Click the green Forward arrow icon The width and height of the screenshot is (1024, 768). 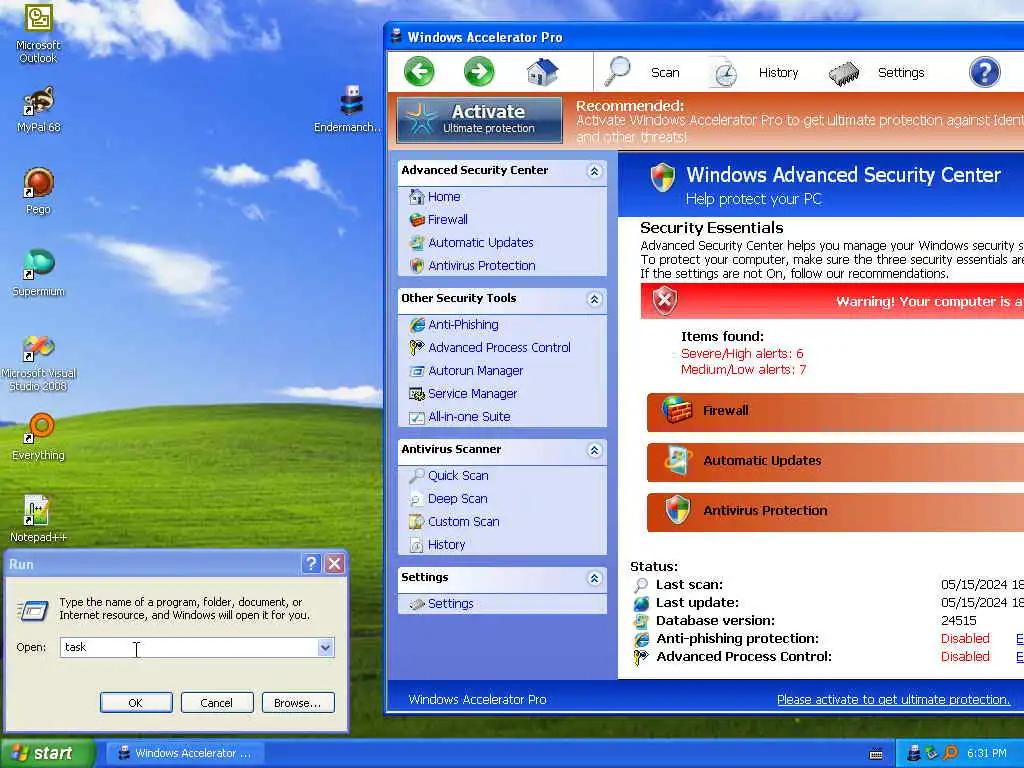click(x=479, y=72)
